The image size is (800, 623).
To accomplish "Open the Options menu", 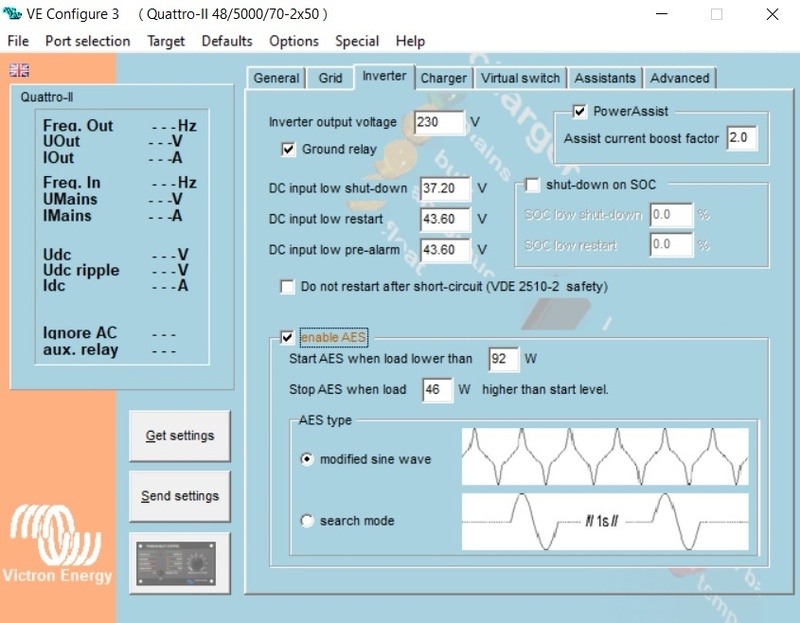I will click(294, 41).
